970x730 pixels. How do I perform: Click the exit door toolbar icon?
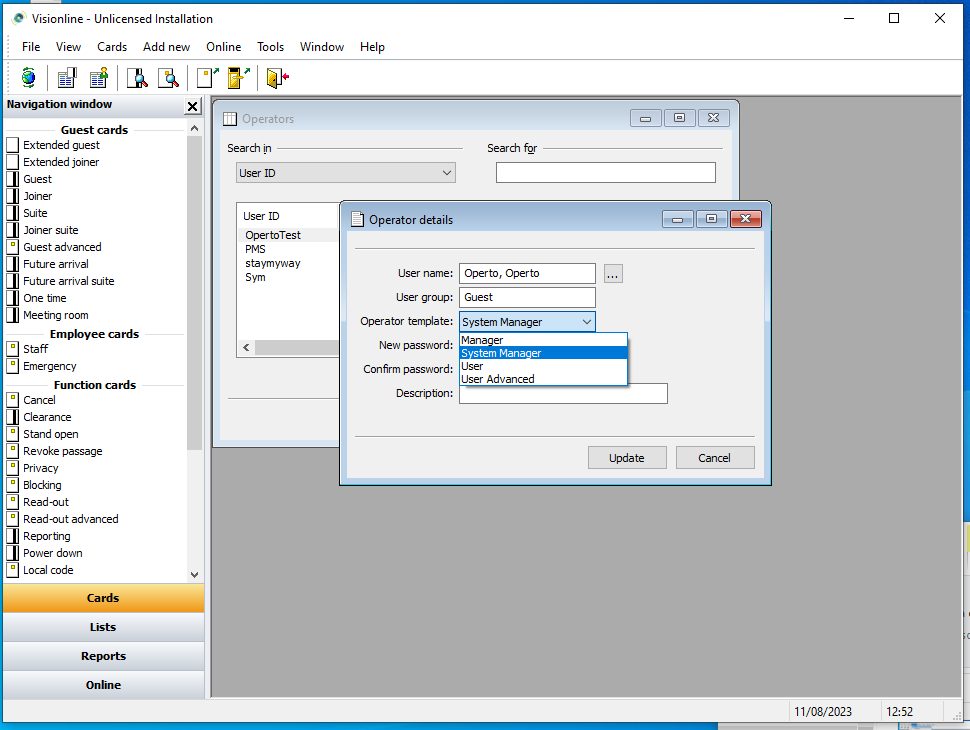tap(277, 77)
